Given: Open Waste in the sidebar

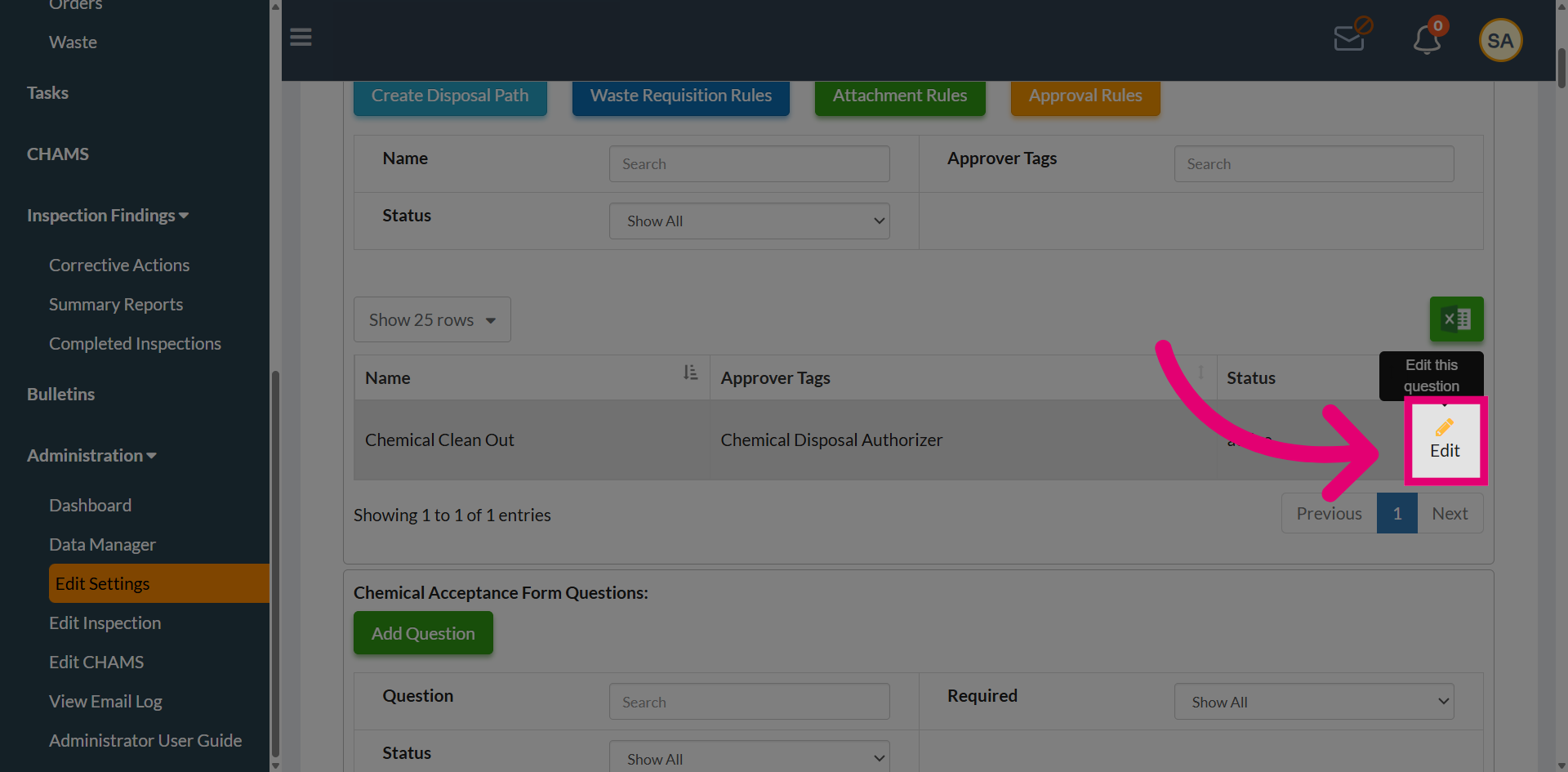Looking at the screenshot, I should (73, 42).
